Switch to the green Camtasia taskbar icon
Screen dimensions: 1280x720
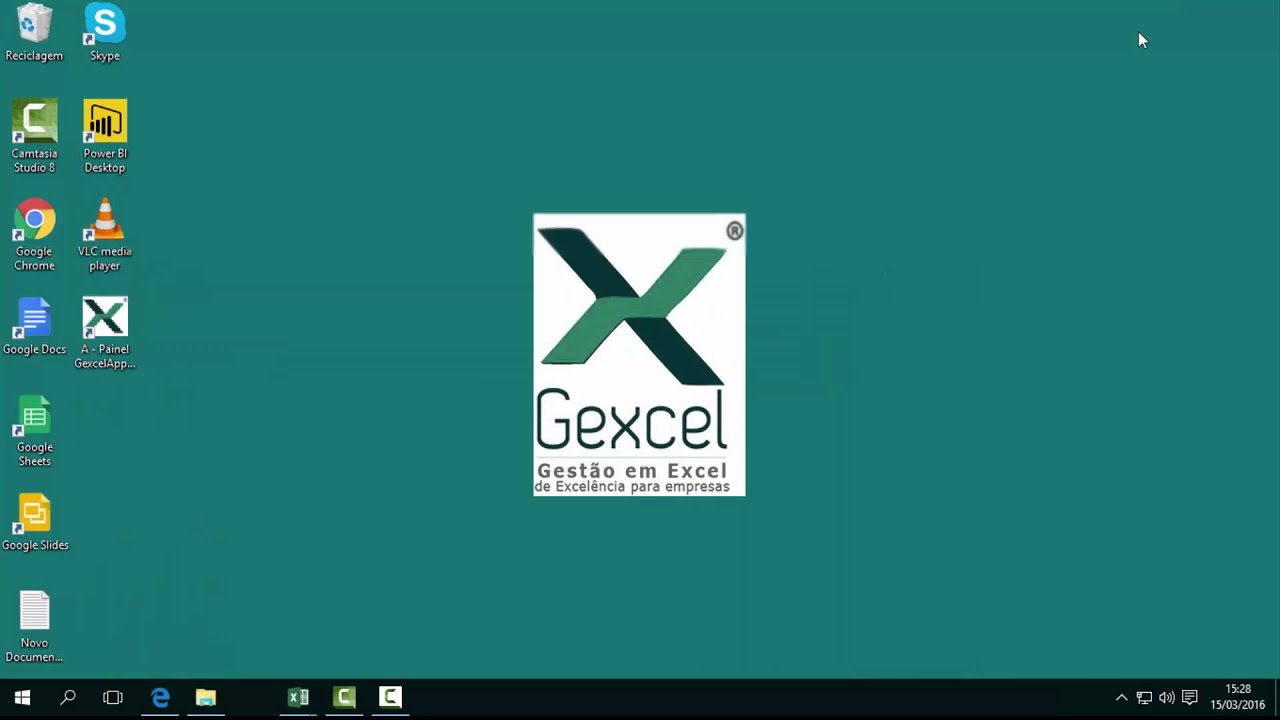coord(344,698)
